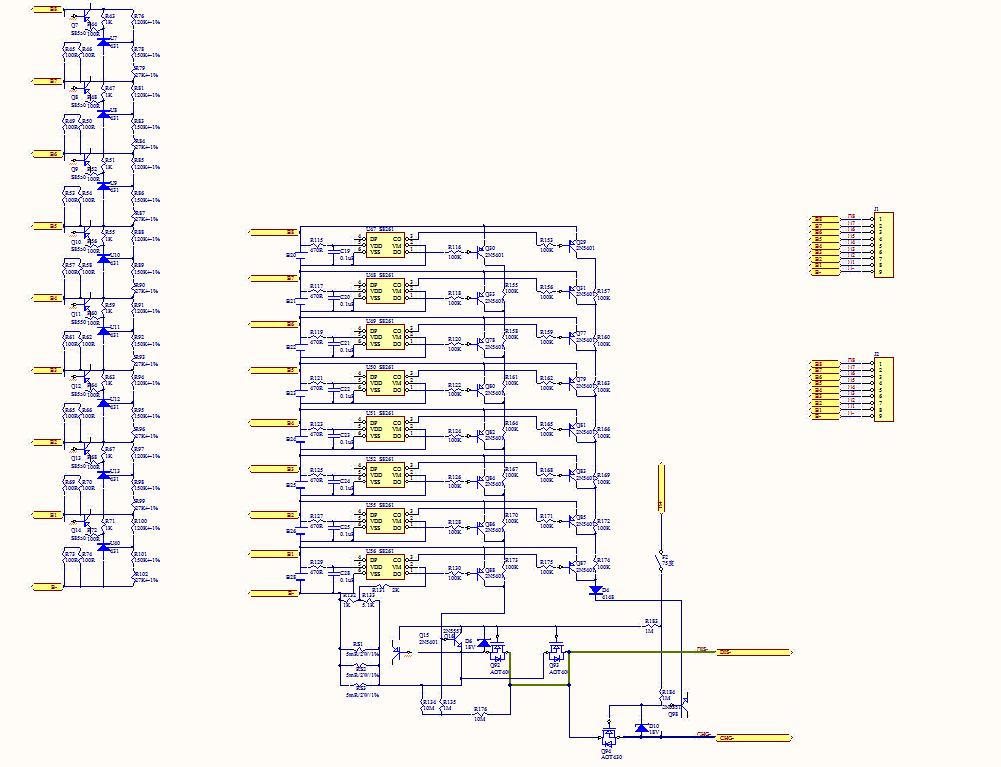This screenshot has width=1001, height=767.
Task: Select the U7 431 regulator symbol
Action: click(x=103, y=42)
